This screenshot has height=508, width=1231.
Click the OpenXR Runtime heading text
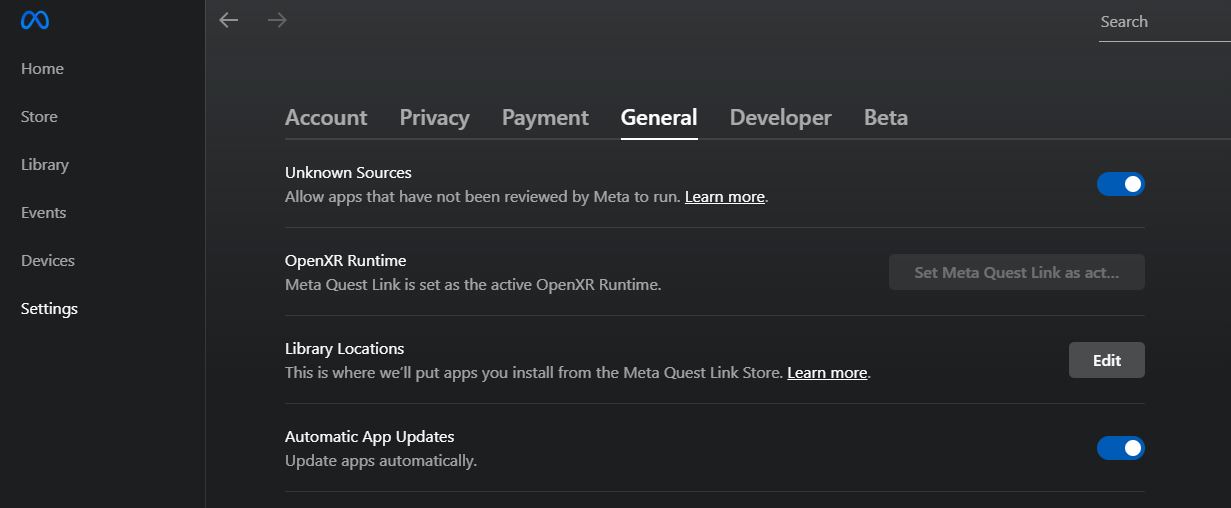pyautogui.click(x=345, y=261)
